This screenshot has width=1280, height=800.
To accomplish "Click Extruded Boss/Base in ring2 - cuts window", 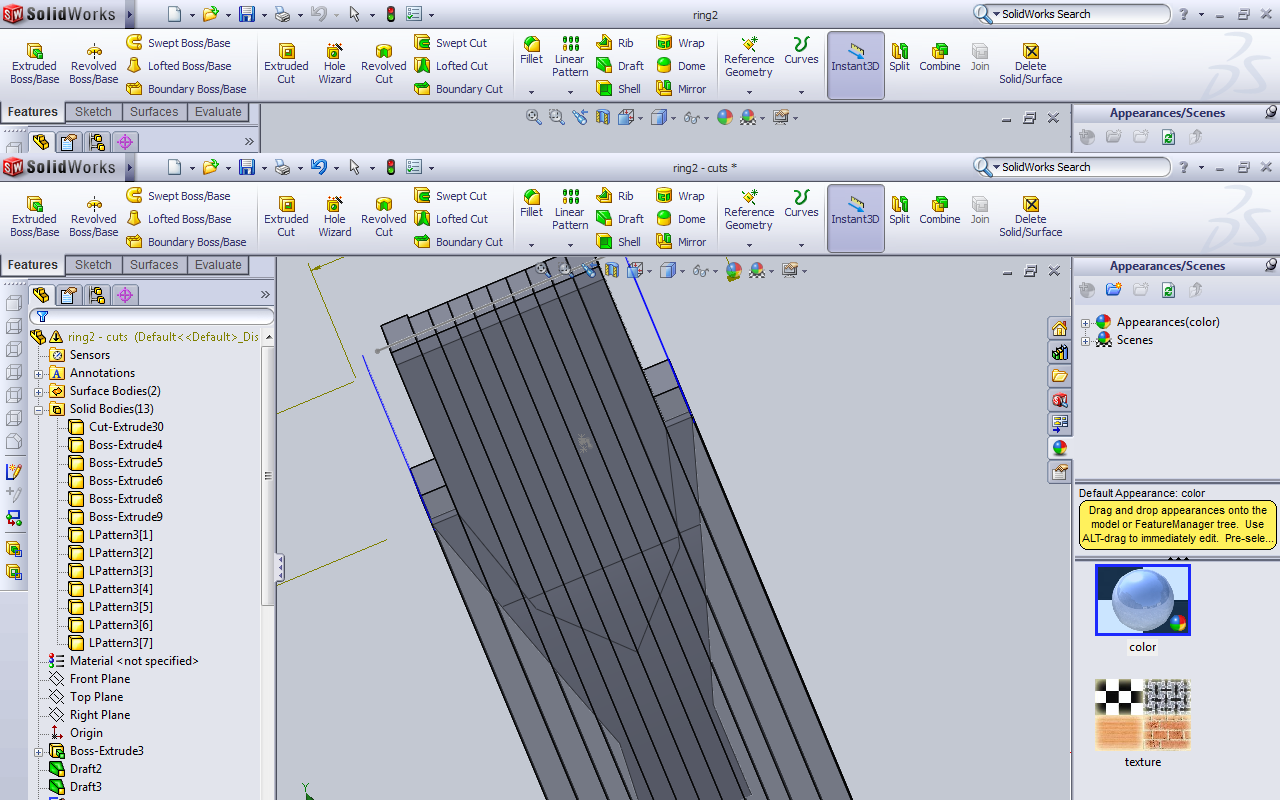I will [35, 216].
